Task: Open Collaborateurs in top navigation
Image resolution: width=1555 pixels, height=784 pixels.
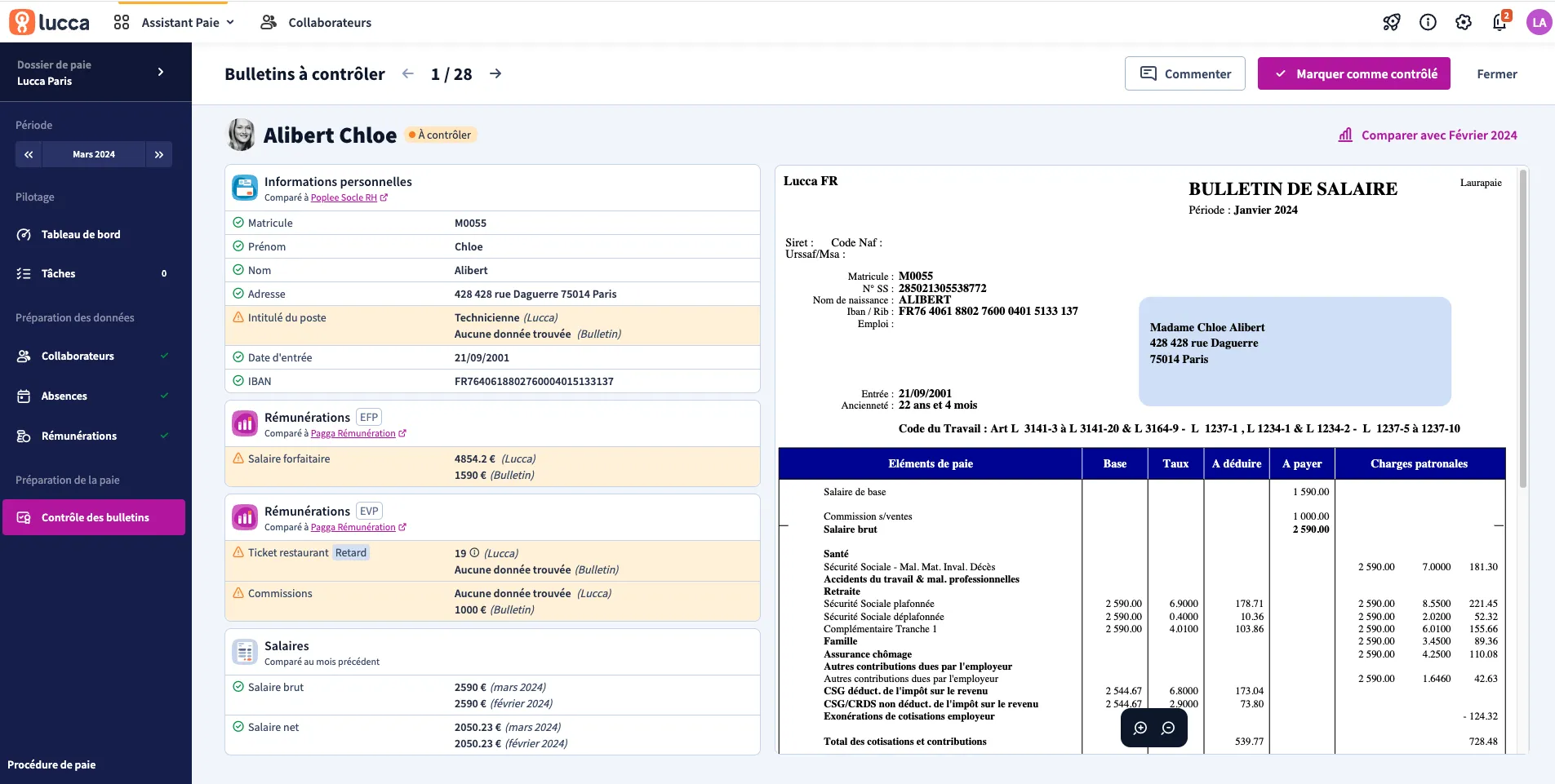Action: [316, 22]
